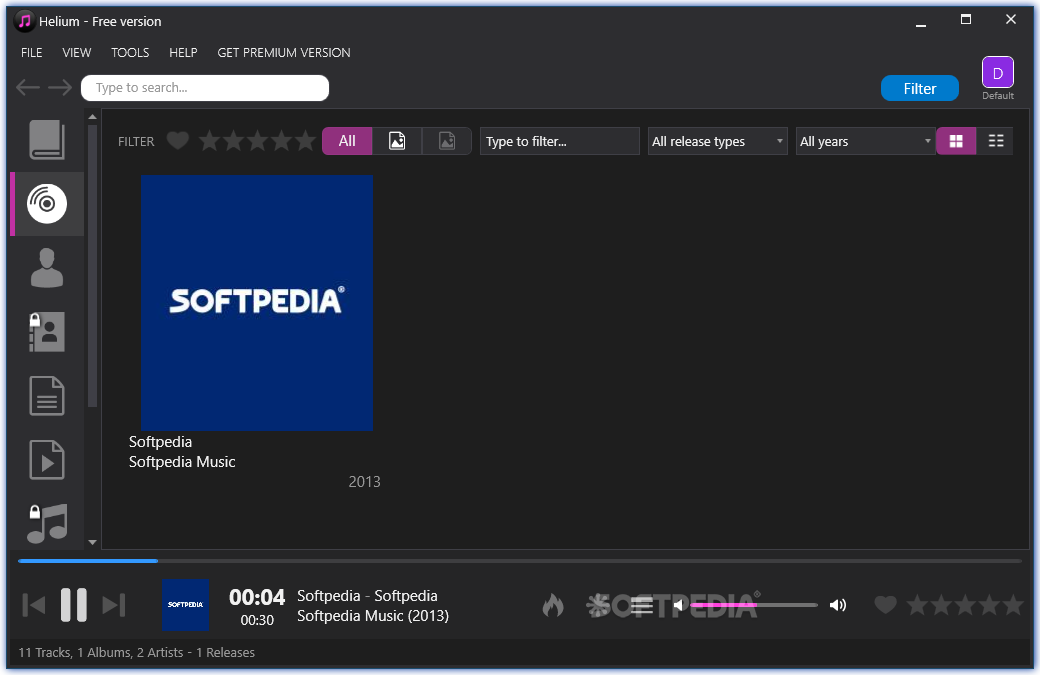Show only albums with cover pictures
1040x675 pixels.
pyautogui.click(x=397, y=141)
